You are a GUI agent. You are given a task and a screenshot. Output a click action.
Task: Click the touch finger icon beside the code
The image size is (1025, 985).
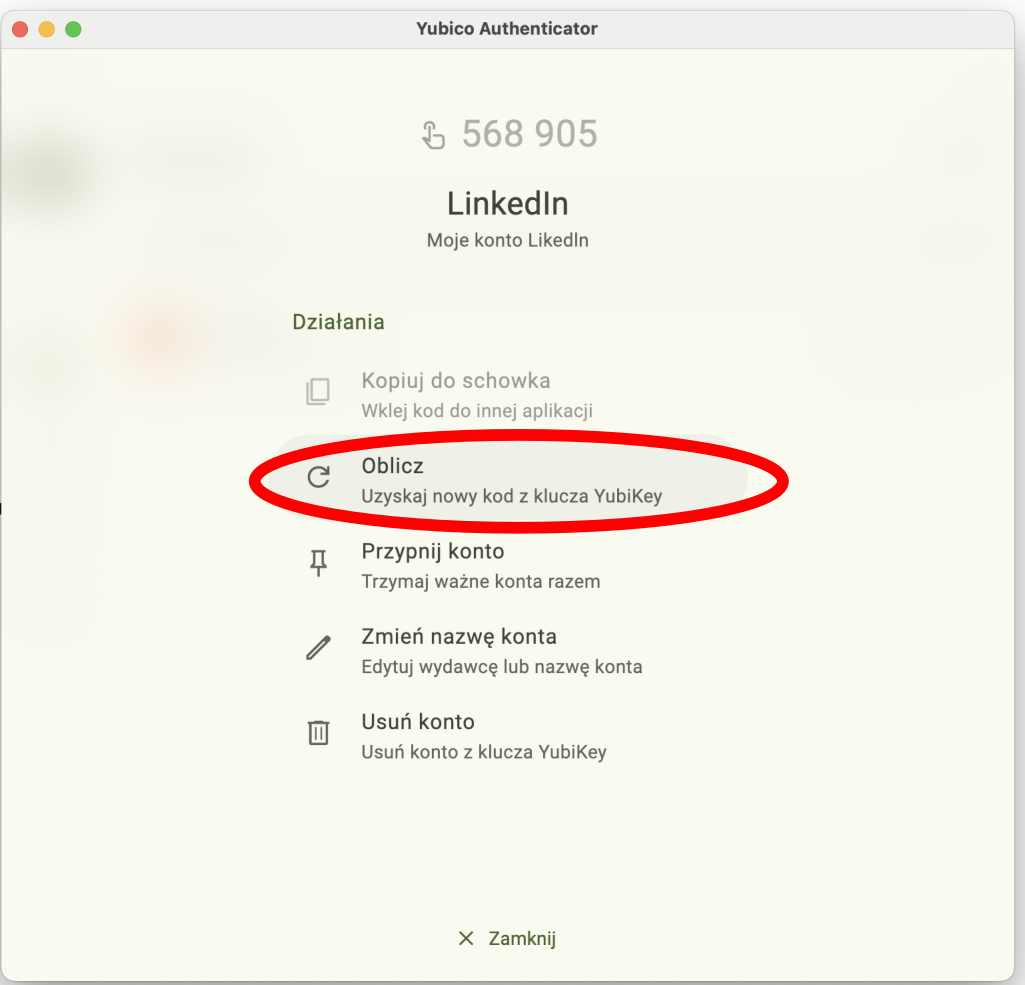click(x=432, y=134)
